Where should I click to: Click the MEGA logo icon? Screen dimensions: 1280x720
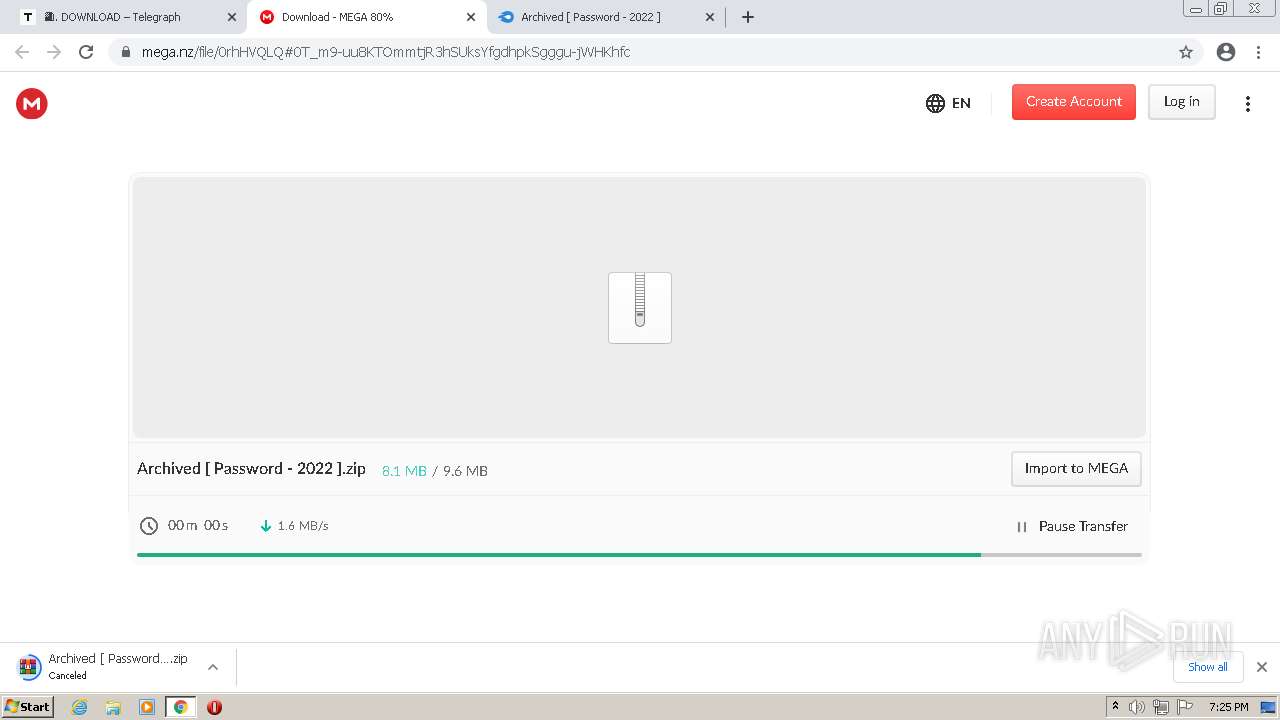point(32,103)
